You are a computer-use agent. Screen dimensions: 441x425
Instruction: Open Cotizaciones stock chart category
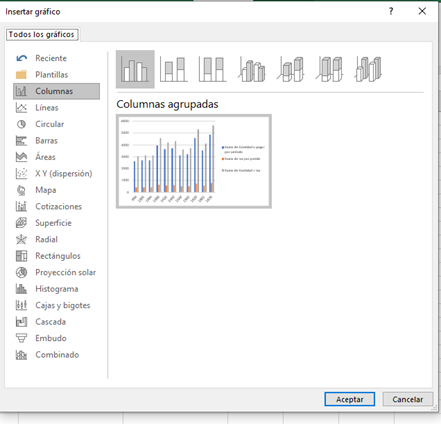tap(56, 207)
